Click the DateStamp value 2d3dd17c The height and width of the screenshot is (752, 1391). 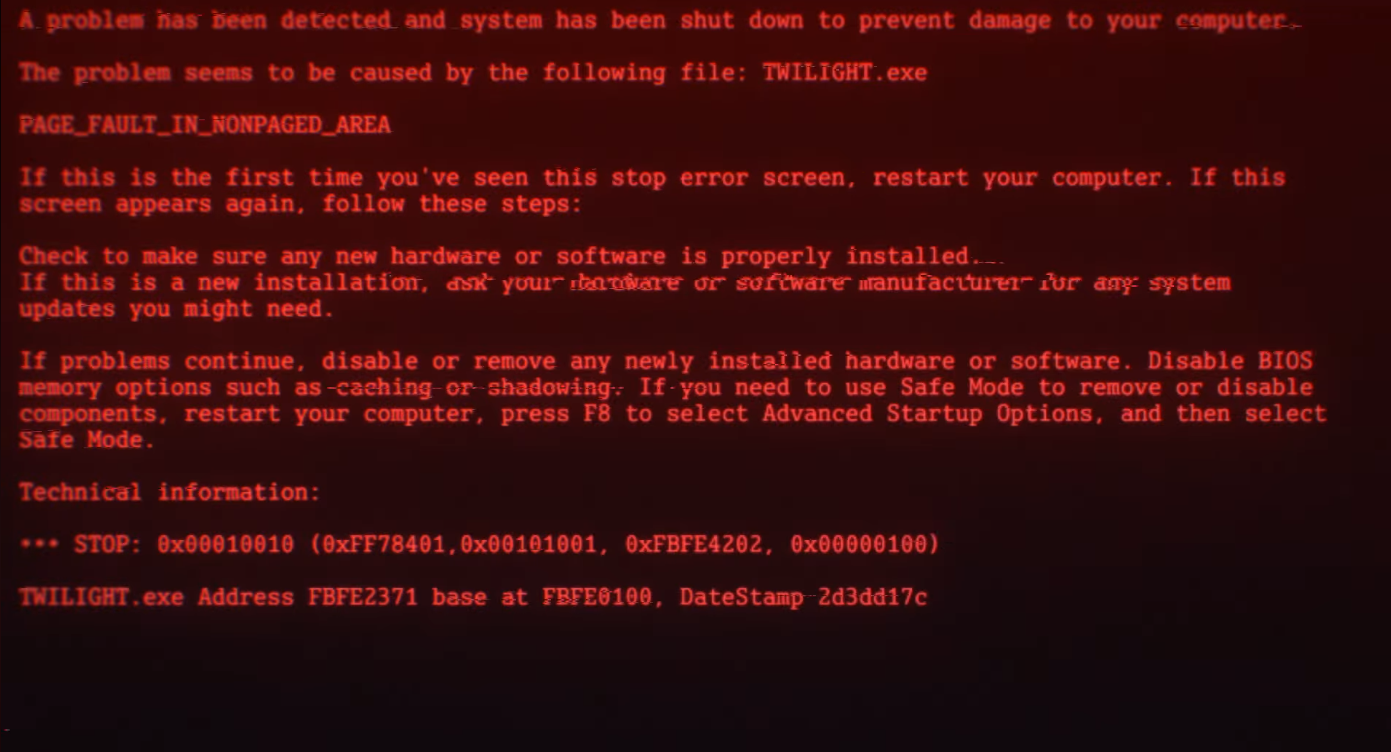(x=873, y=597)
